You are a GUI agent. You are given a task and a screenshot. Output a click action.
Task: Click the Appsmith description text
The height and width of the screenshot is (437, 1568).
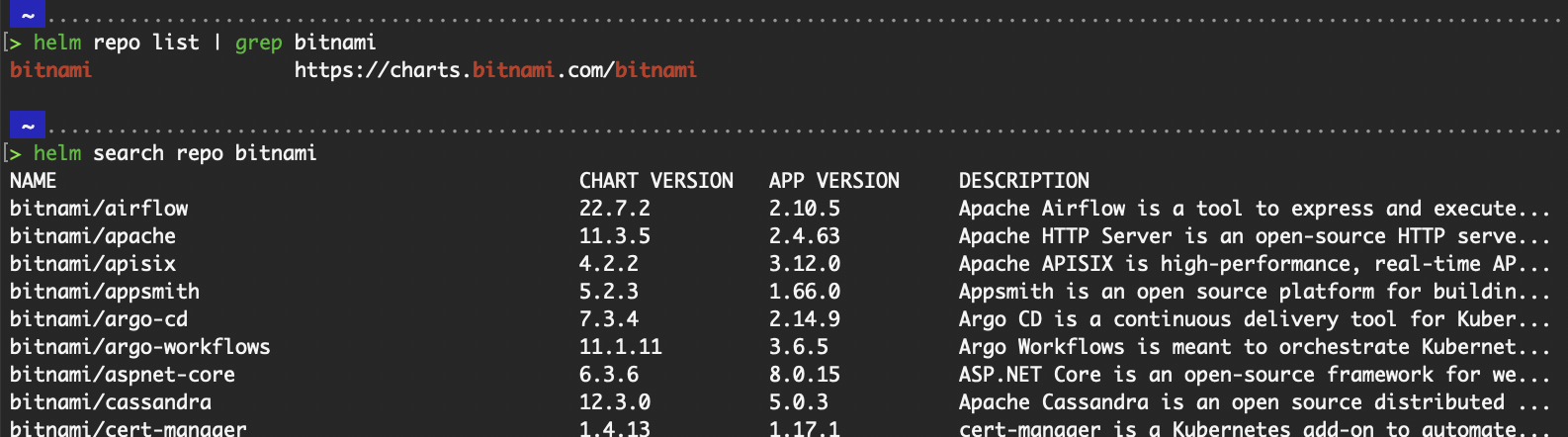click(1255, 292)
